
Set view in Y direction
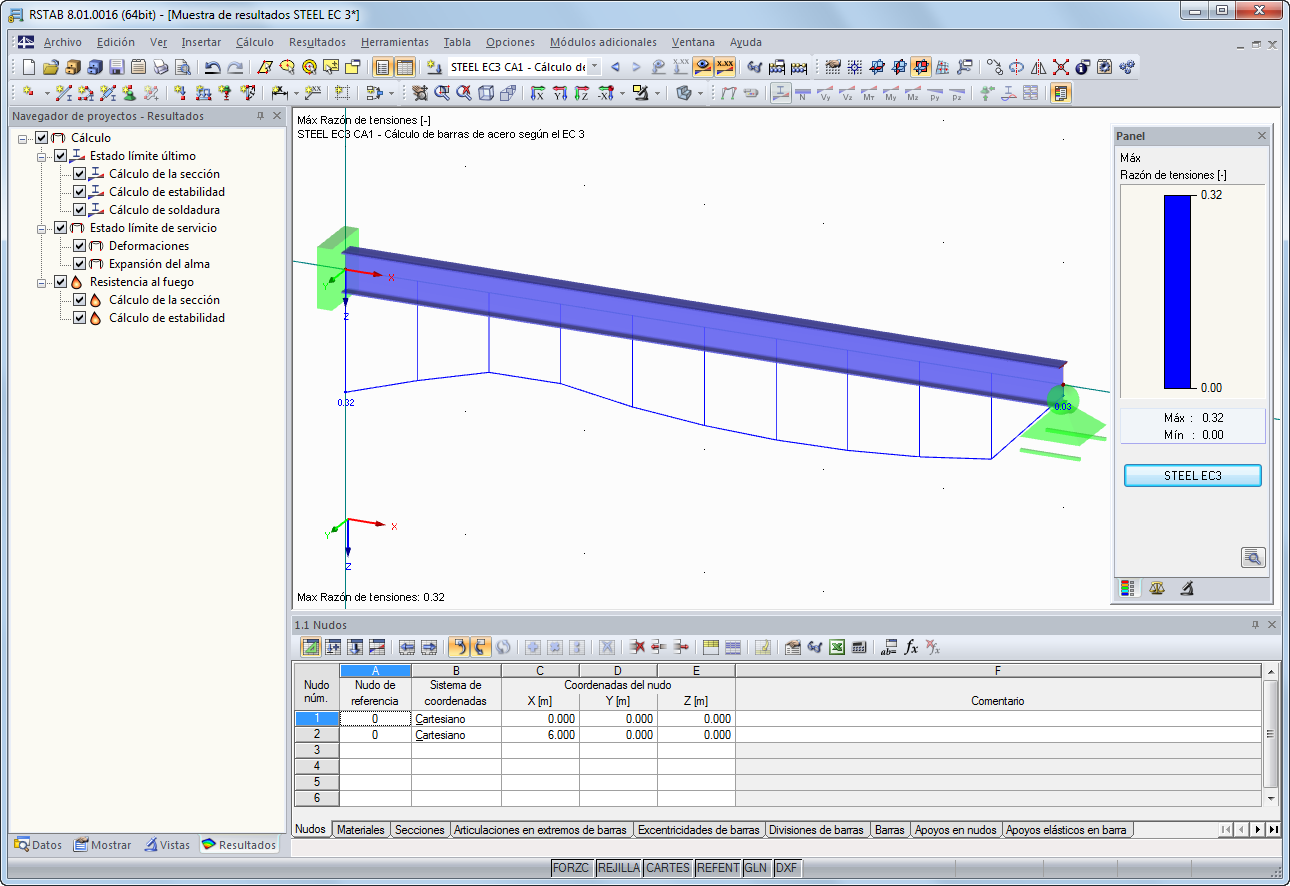559,94
